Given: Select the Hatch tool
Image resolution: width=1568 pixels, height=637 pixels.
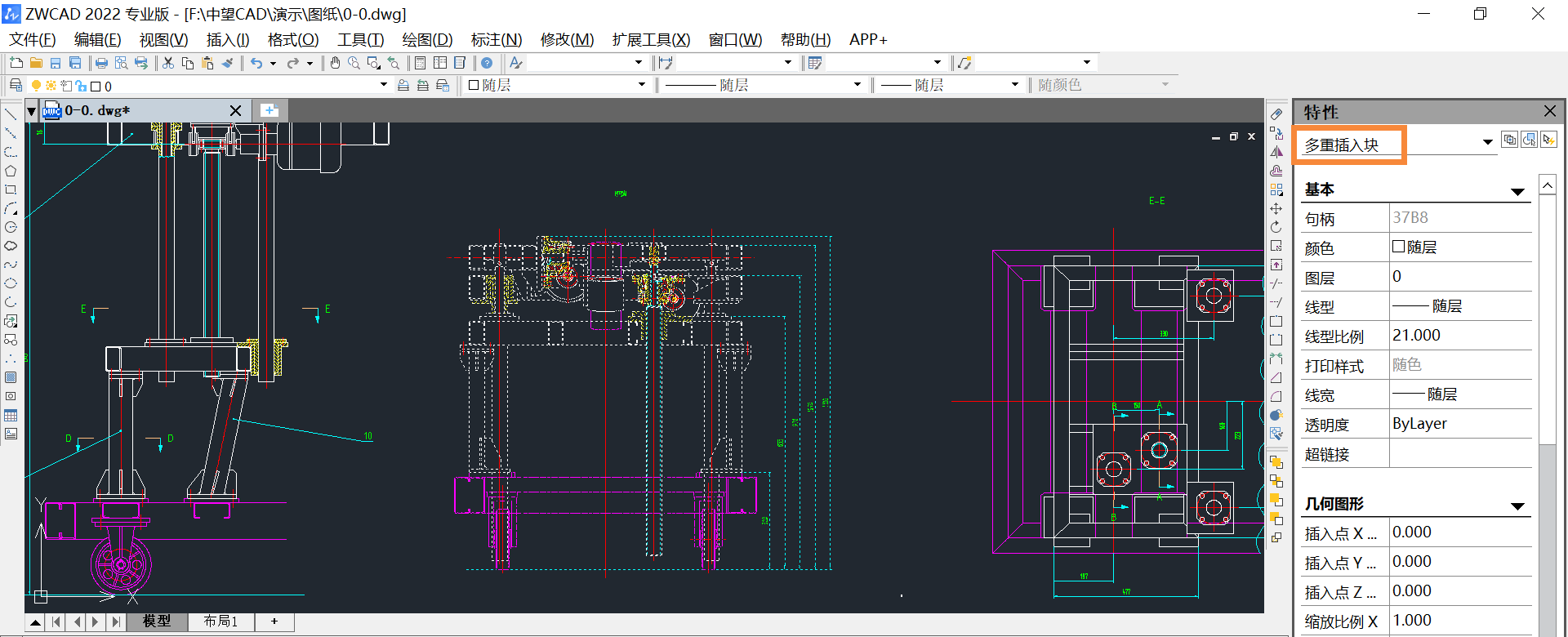Looking at the screenshot, I should click(11, 377).
